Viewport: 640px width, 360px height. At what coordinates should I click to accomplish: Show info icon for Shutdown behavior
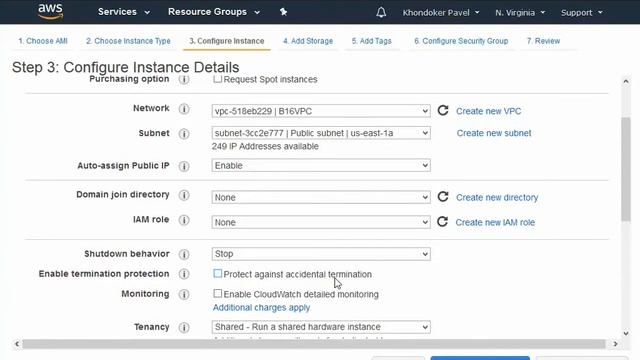[184, 254]
